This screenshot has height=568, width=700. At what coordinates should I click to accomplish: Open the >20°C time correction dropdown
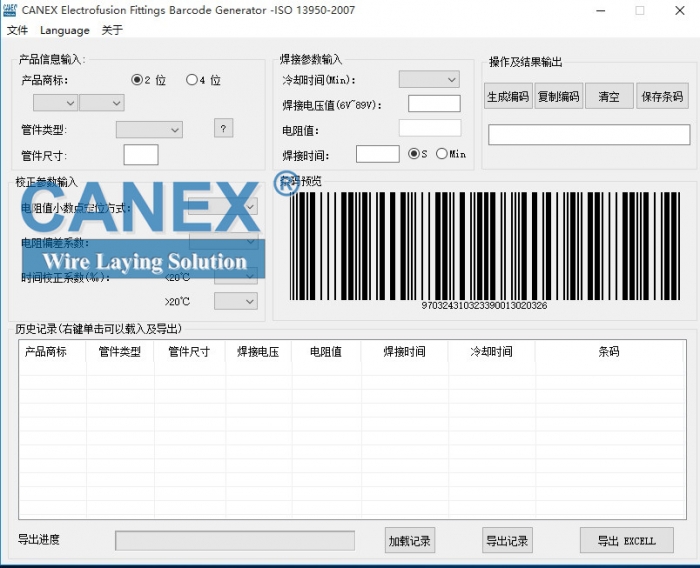click(x=236, y=301)
